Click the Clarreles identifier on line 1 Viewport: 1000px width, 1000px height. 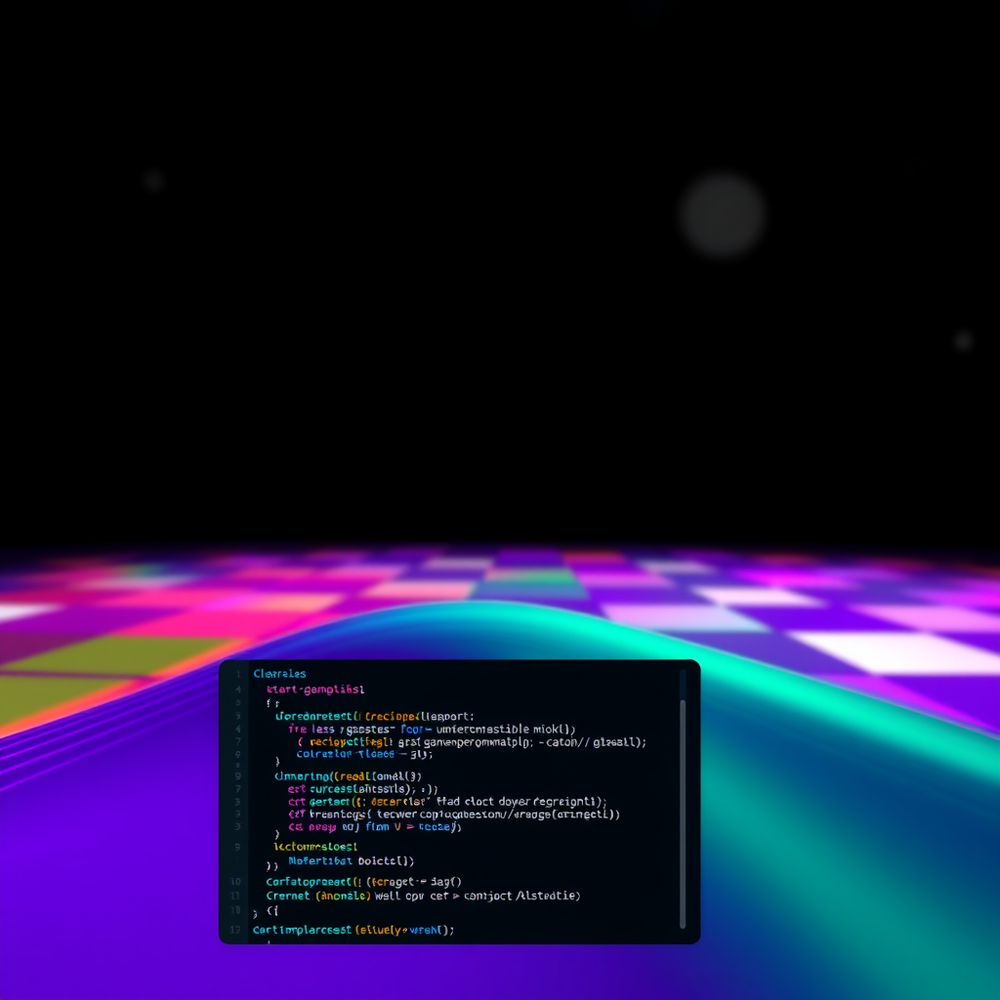point(279,673)
